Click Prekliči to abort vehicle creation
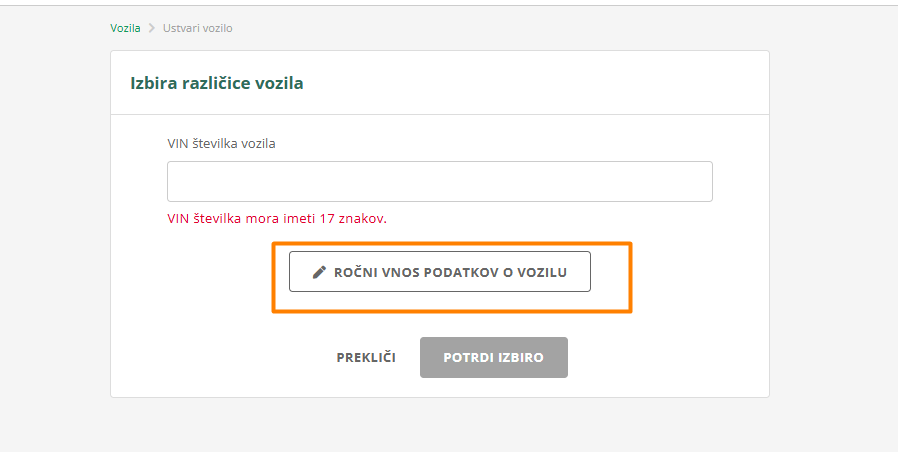This screenshot has height=452, width=898. pos(366,357)
